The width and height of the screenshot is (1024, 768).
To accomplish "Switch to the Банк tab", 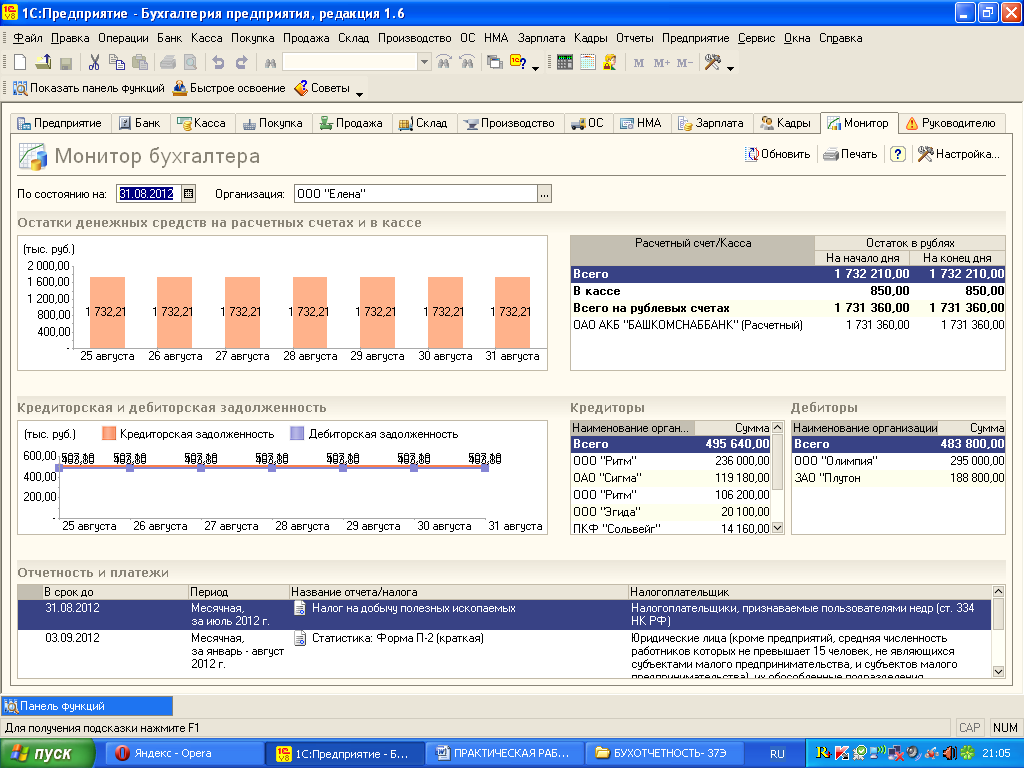I will click(140, 123).
